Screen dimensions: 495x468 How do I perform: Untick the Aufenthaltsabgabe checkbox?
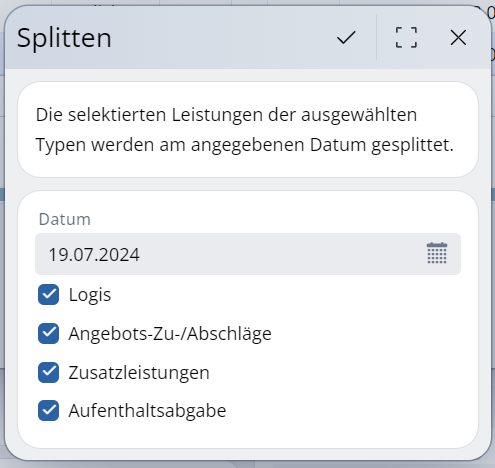click(48, 410)
